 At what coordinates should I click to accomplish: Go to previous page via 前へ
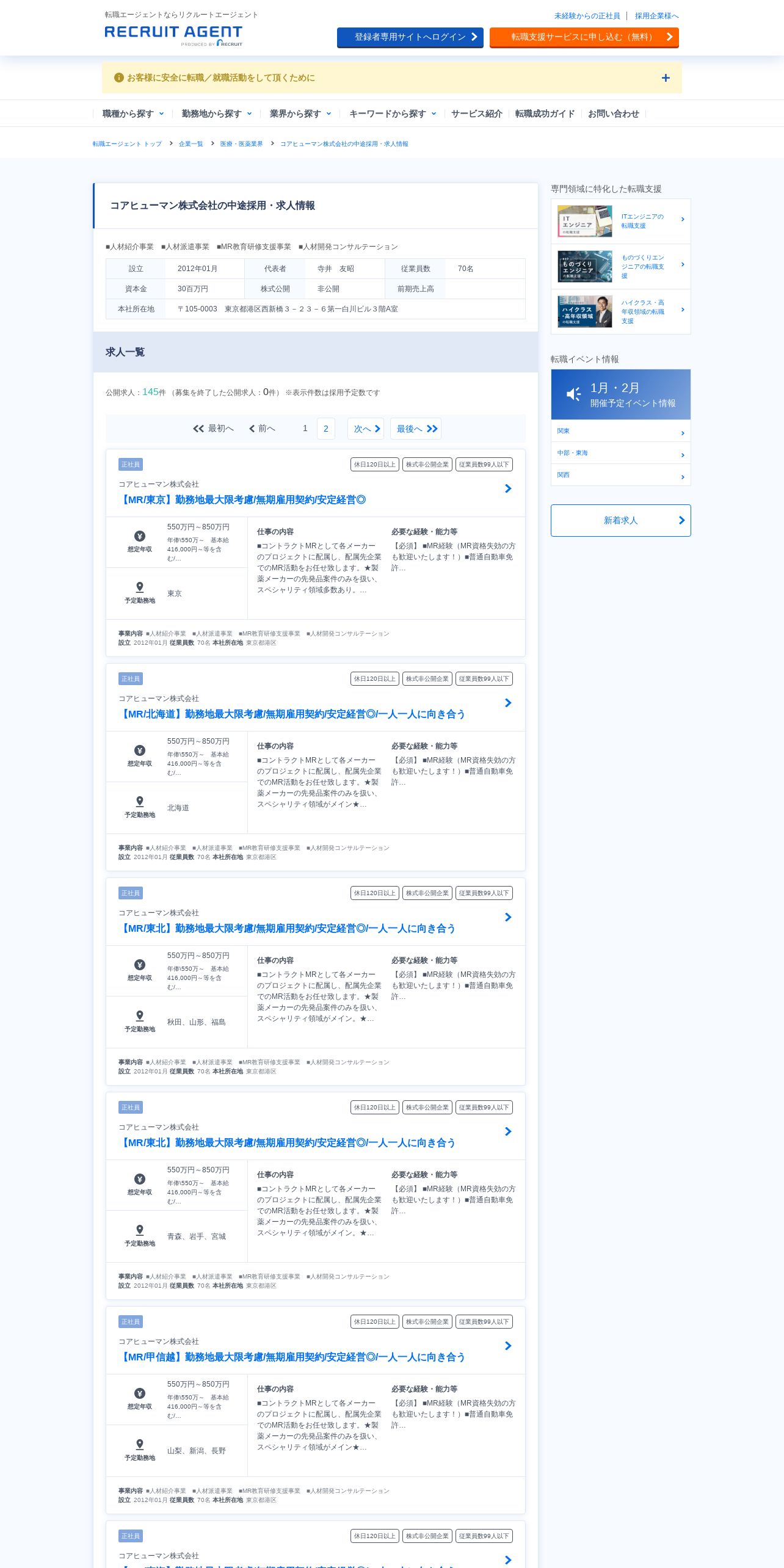(262, 429)
